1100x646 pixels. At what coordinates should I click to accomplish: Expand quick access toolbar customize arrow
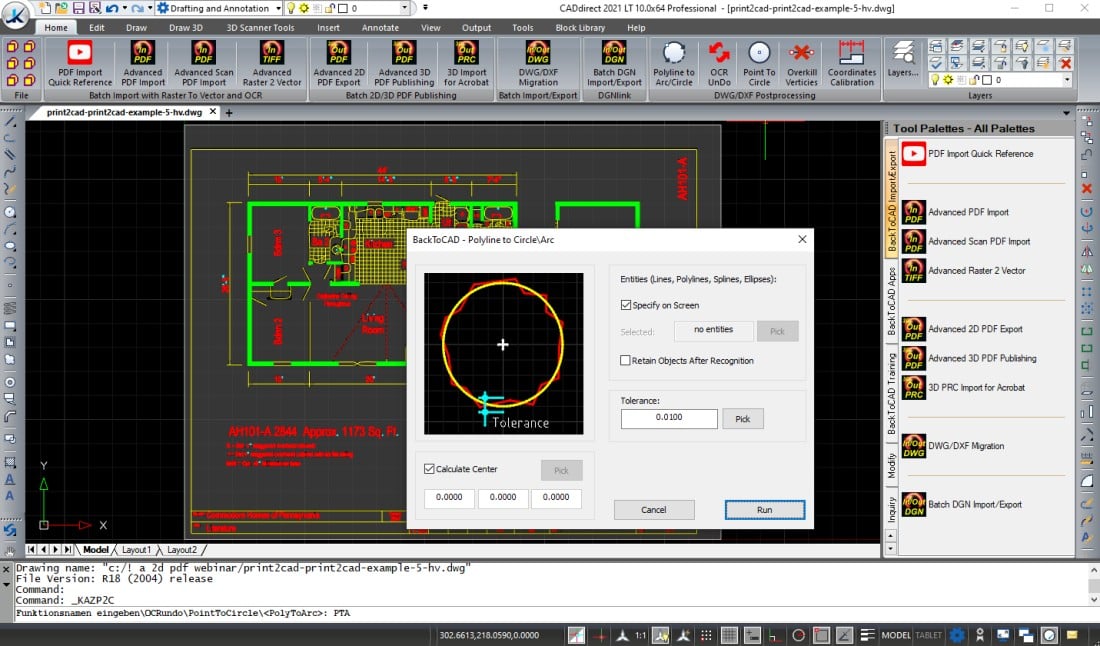[425, 8]
